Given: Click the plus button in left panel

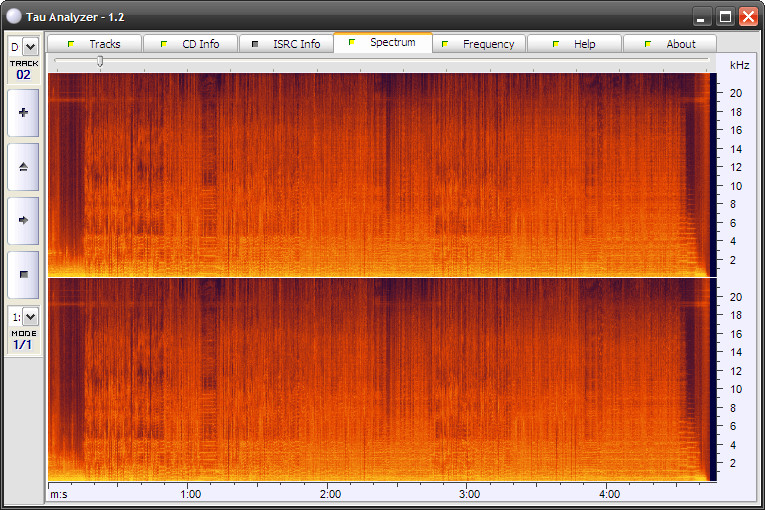Looking at the screenshot, I should pos(23,113).
